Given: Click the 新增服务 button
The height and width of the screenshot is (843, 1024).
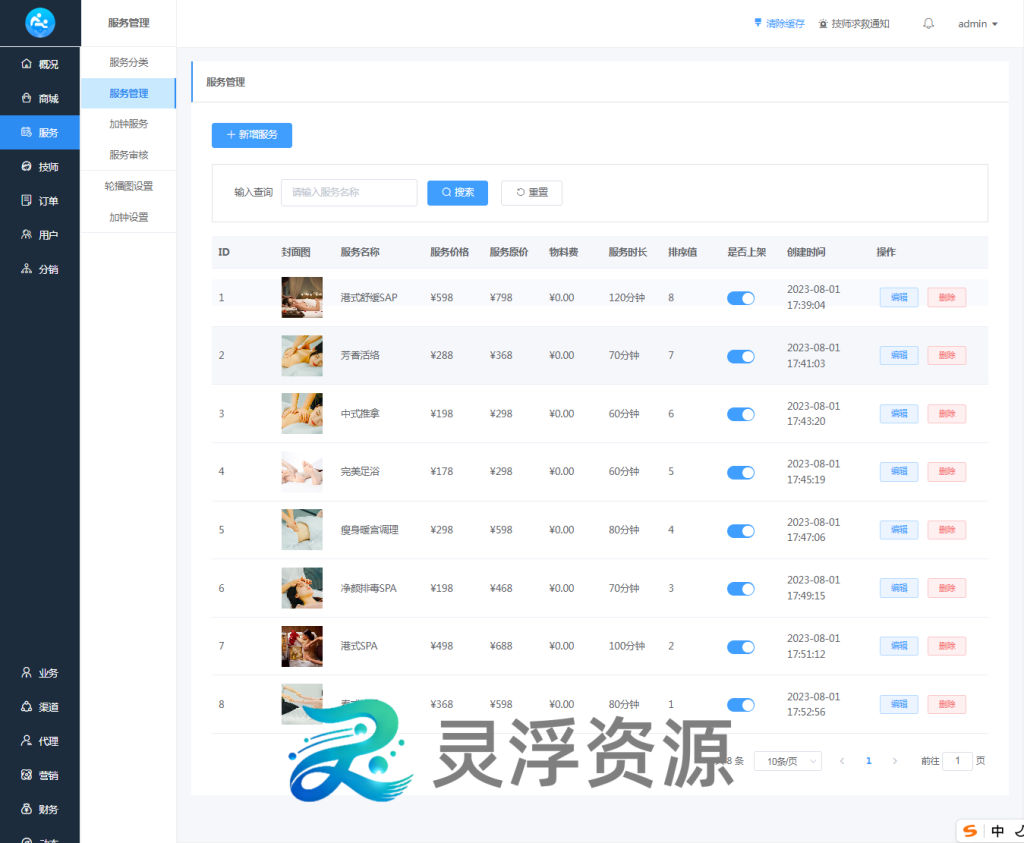Looking at the screenshot, I should [x=251, y=135].
